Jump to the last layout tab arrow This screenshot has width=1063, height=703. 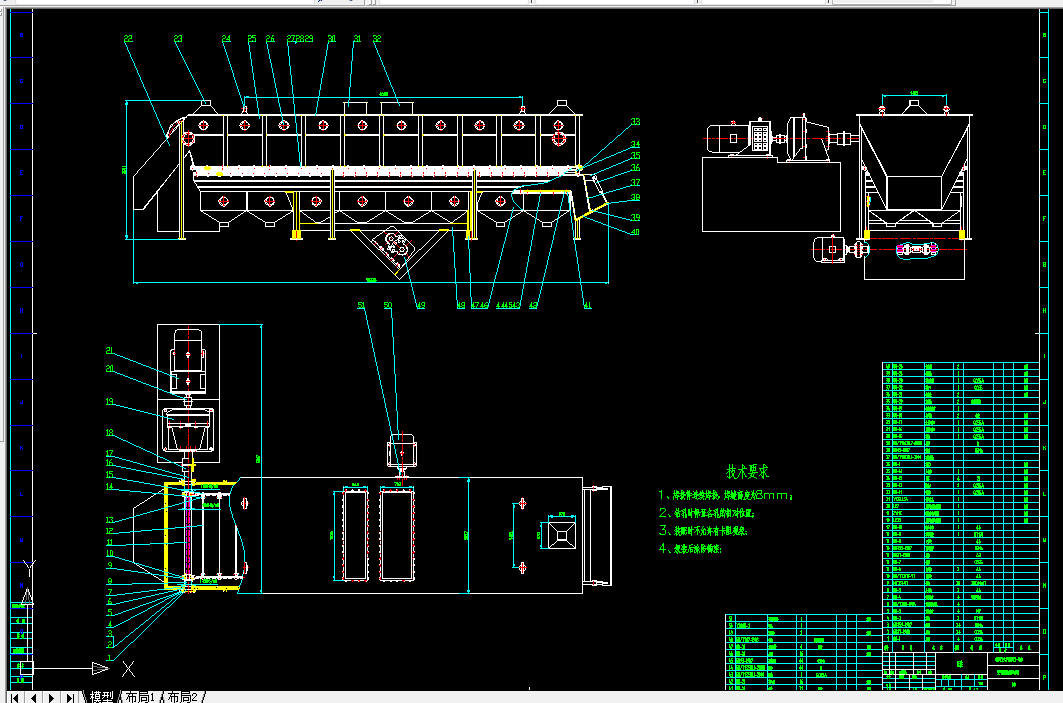pos(70,697)
